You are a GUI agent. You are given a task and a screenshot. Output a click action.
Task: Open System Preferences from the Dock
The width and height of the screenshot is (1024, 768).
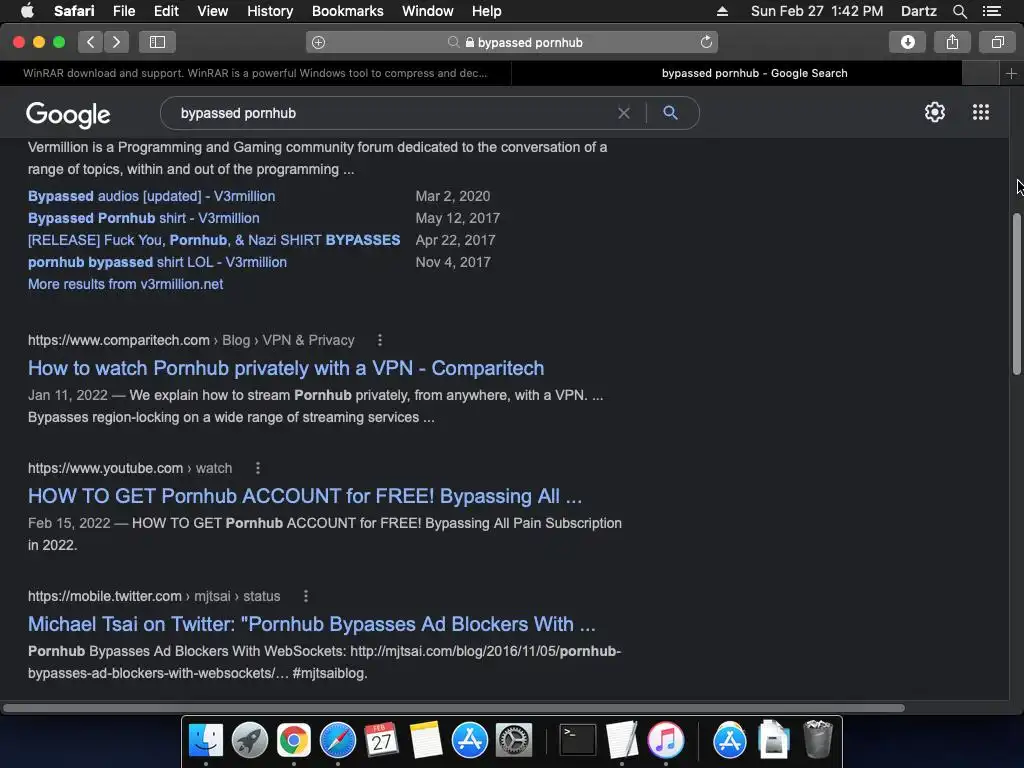pos(514,741)
